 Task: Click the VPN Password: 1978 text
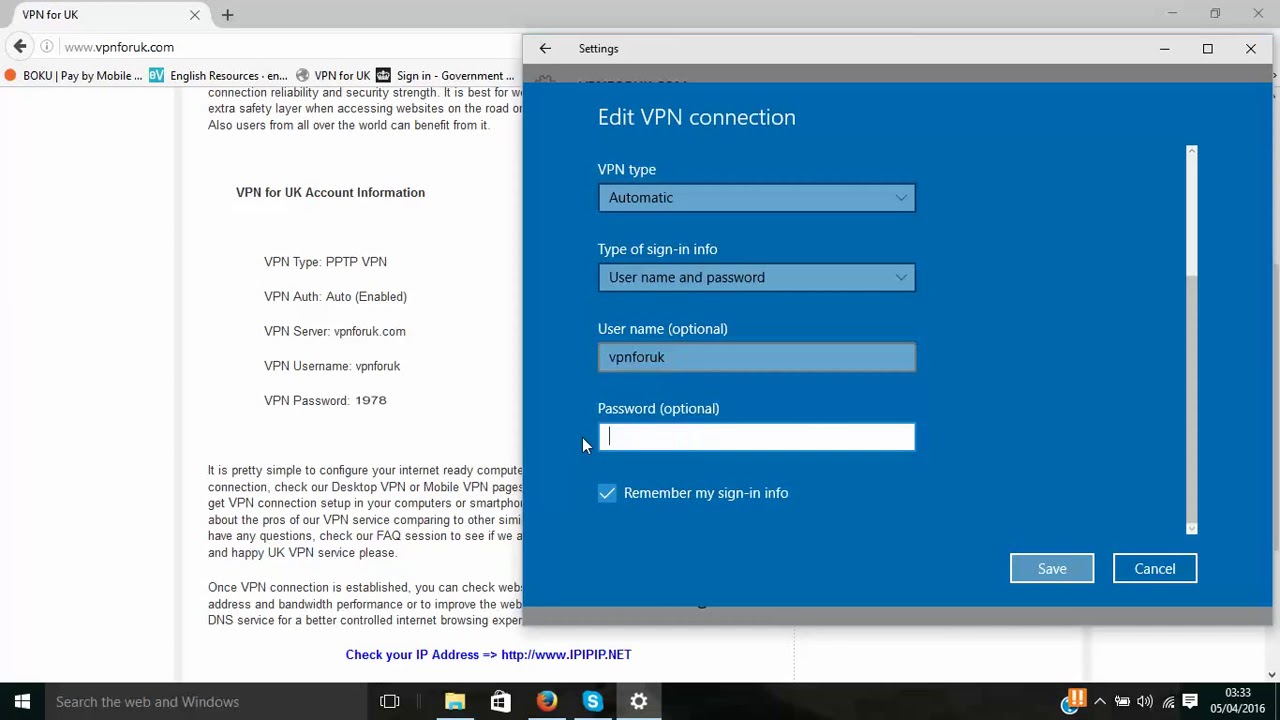[x=325, y=400]
